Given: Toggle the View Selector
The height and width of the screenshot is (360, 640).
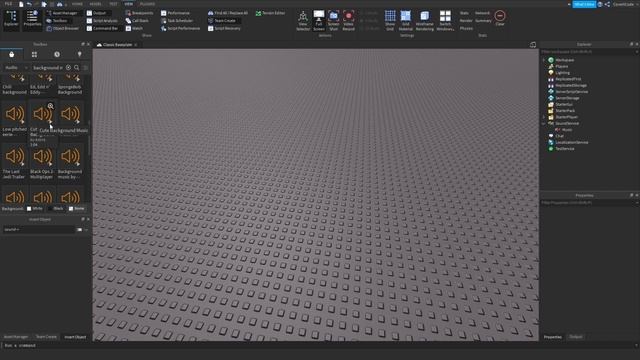Looking at the screenshot, I should pos(303,20).
